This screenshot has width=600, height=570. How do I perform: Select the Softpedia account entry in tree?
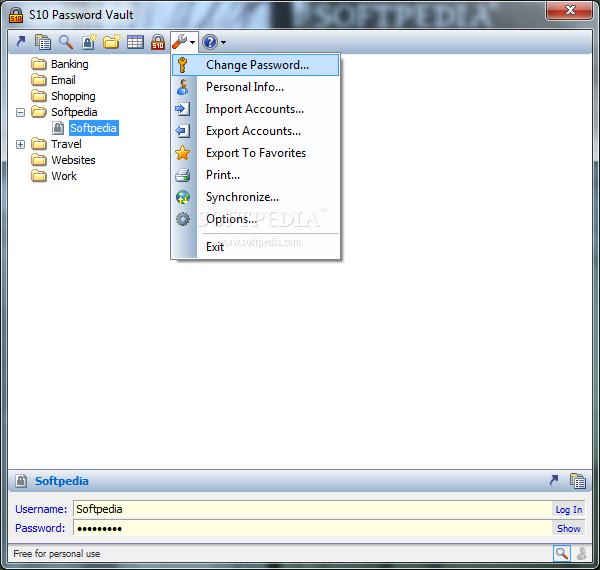point(94,128)
